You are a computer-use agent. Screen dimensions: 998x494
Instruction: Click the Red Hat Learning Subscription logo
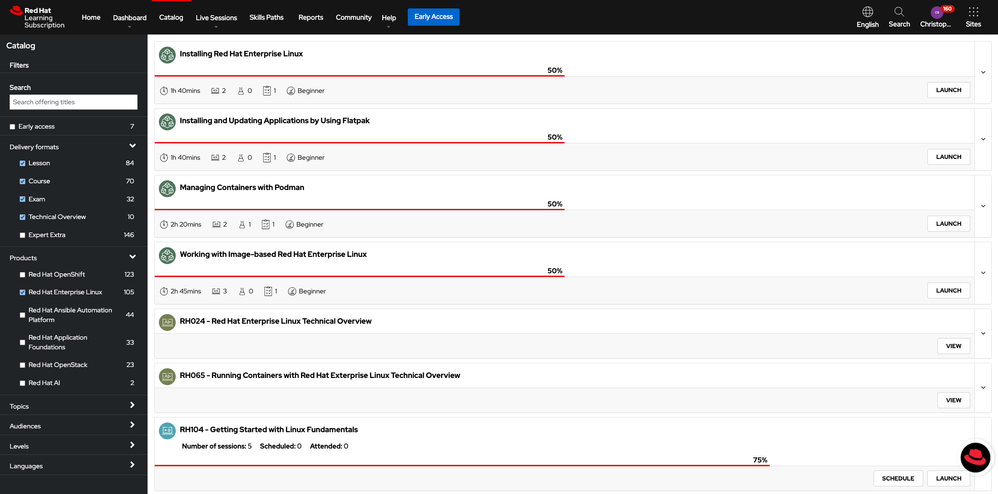(38, 17)
